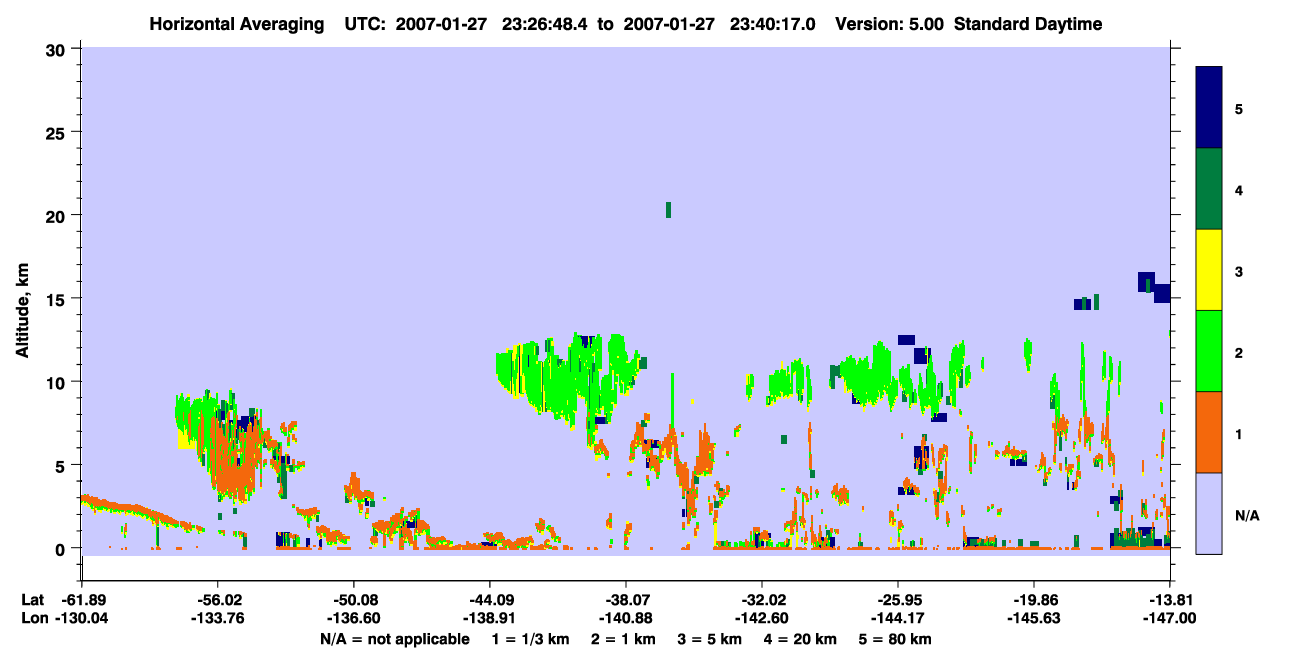Click the lavender N/A colorbar segment
Viewport: 1300px width, 667px height.
pyautogui.click(x=1209, y=513)
